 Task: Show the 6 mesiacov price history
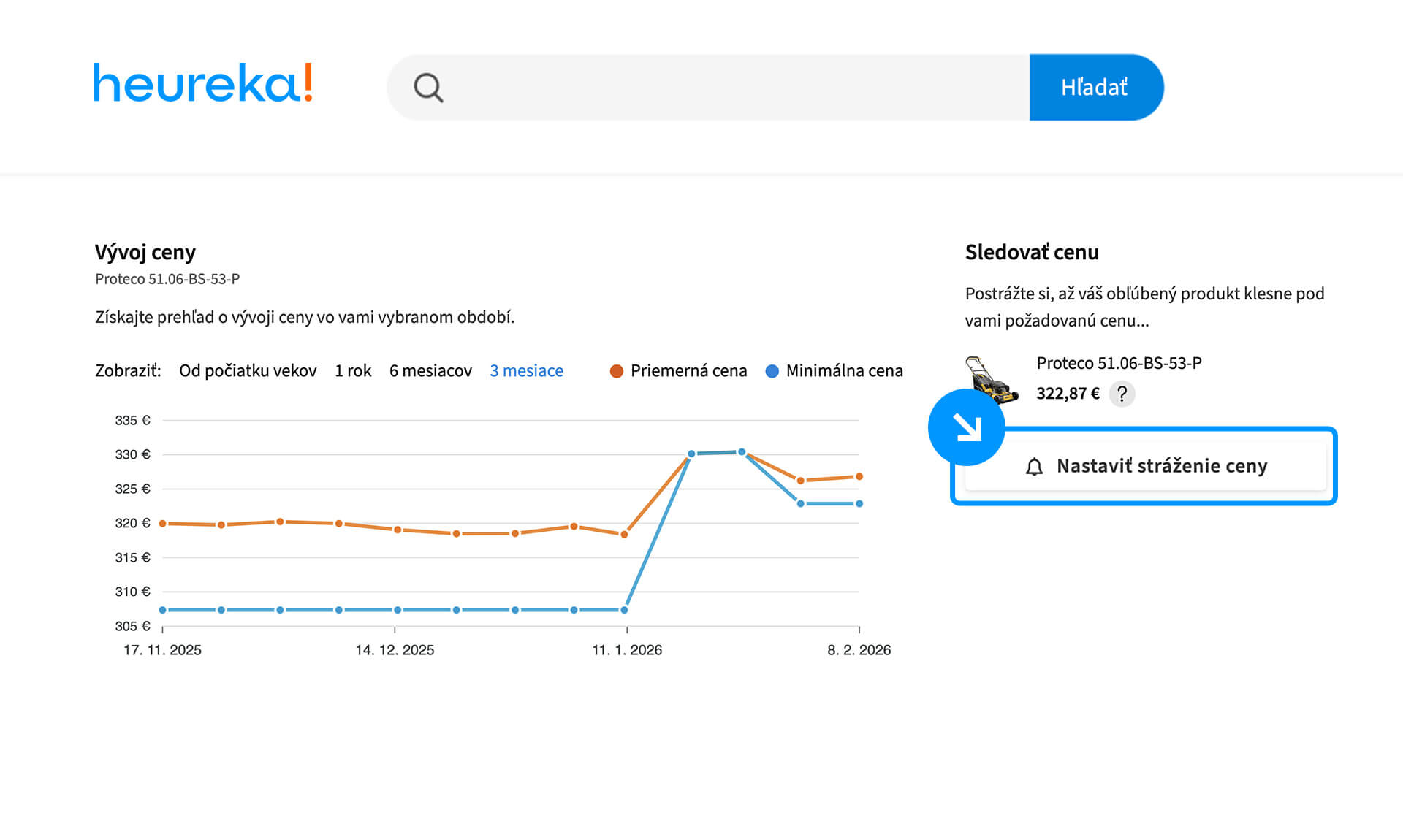[430, 371]
